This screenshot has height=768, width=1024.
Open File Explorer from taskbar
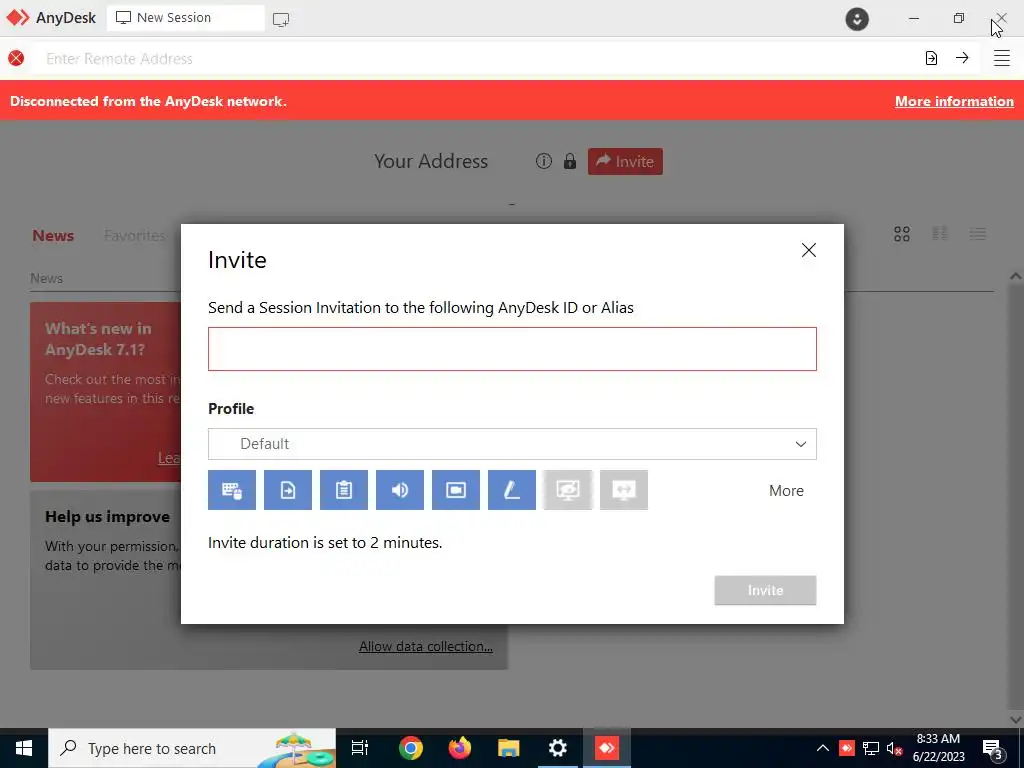pyautogui.click(x=509, y=748)
